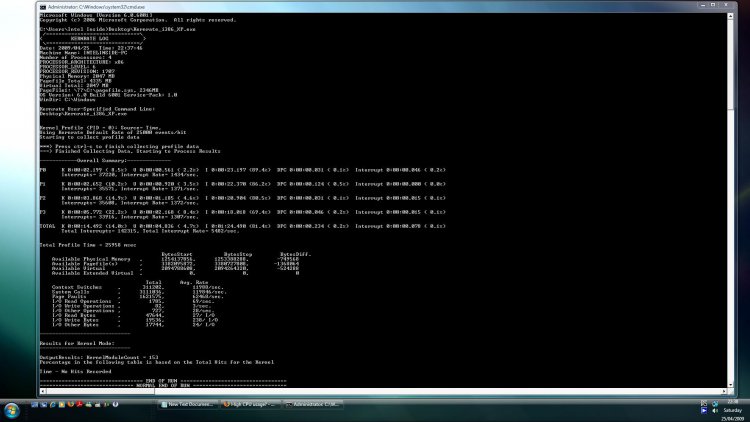The width and height of the screenshot is (750, 422).
Task: Open the taskbar clock showing Saturday
Action: [x=732, y=411]
